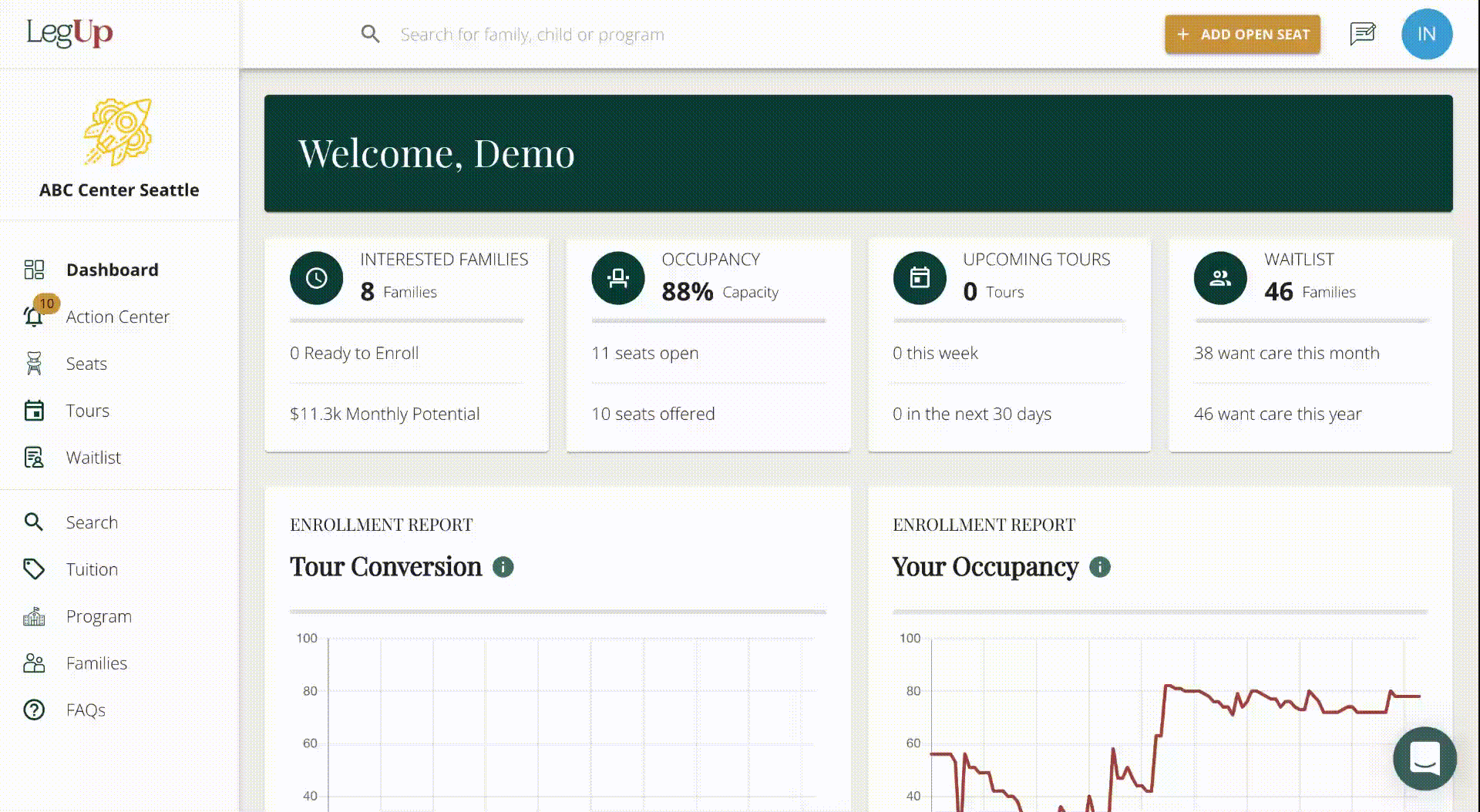1480x812 pixels.
Task: Click the Interested Families card title
Action: click(x=444, y=260)
